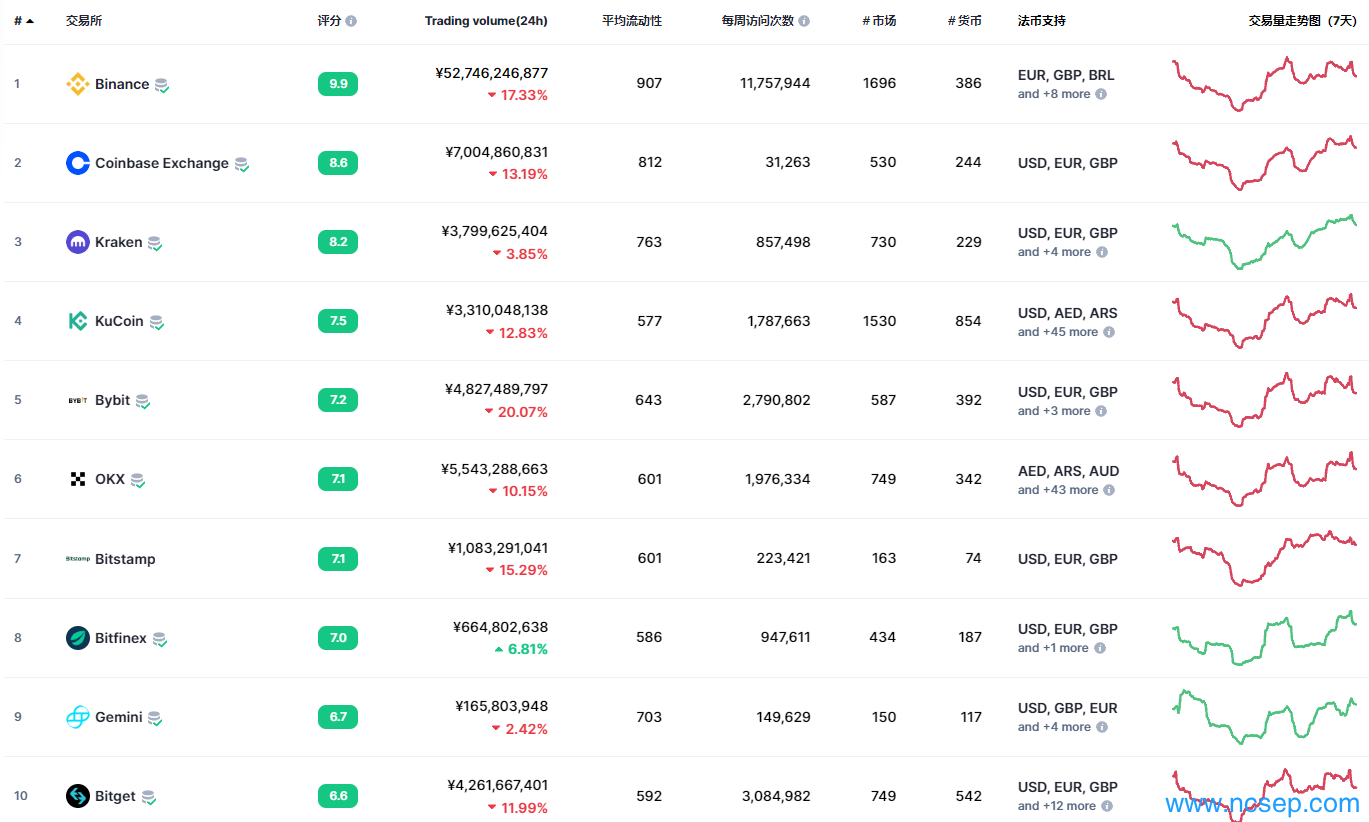Click the Gemini logo icon

(78, 717)
